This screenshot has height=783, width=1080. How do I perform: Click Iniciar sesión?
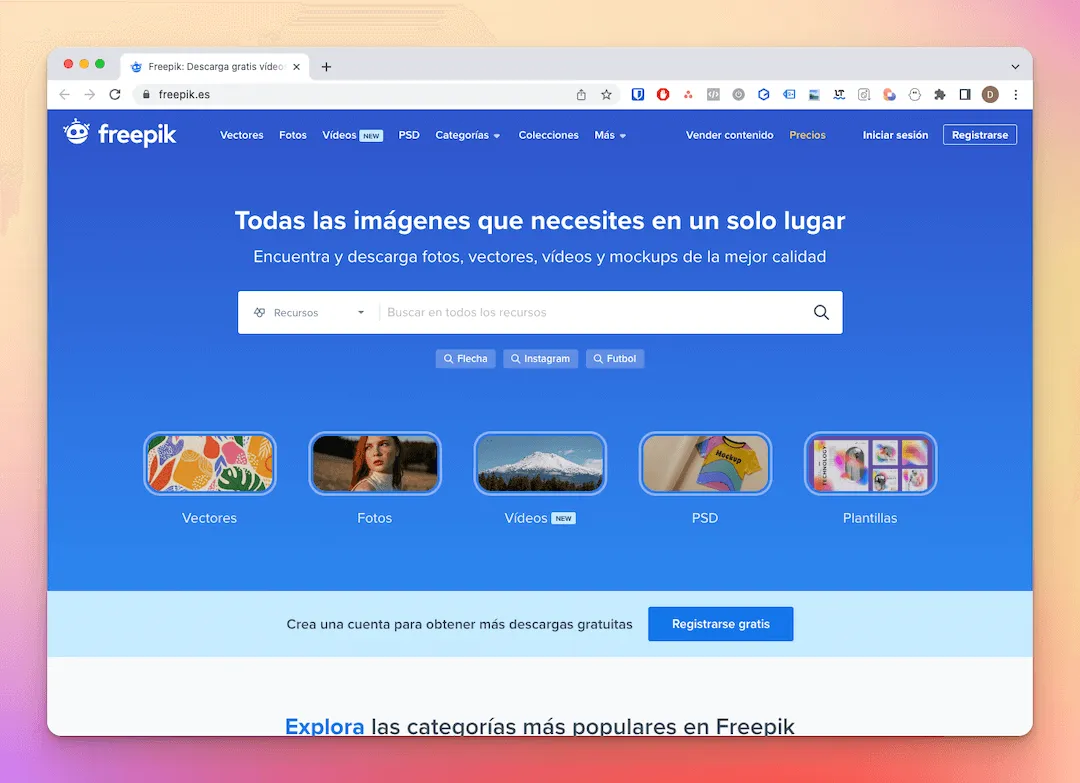(x=895, y=135)
